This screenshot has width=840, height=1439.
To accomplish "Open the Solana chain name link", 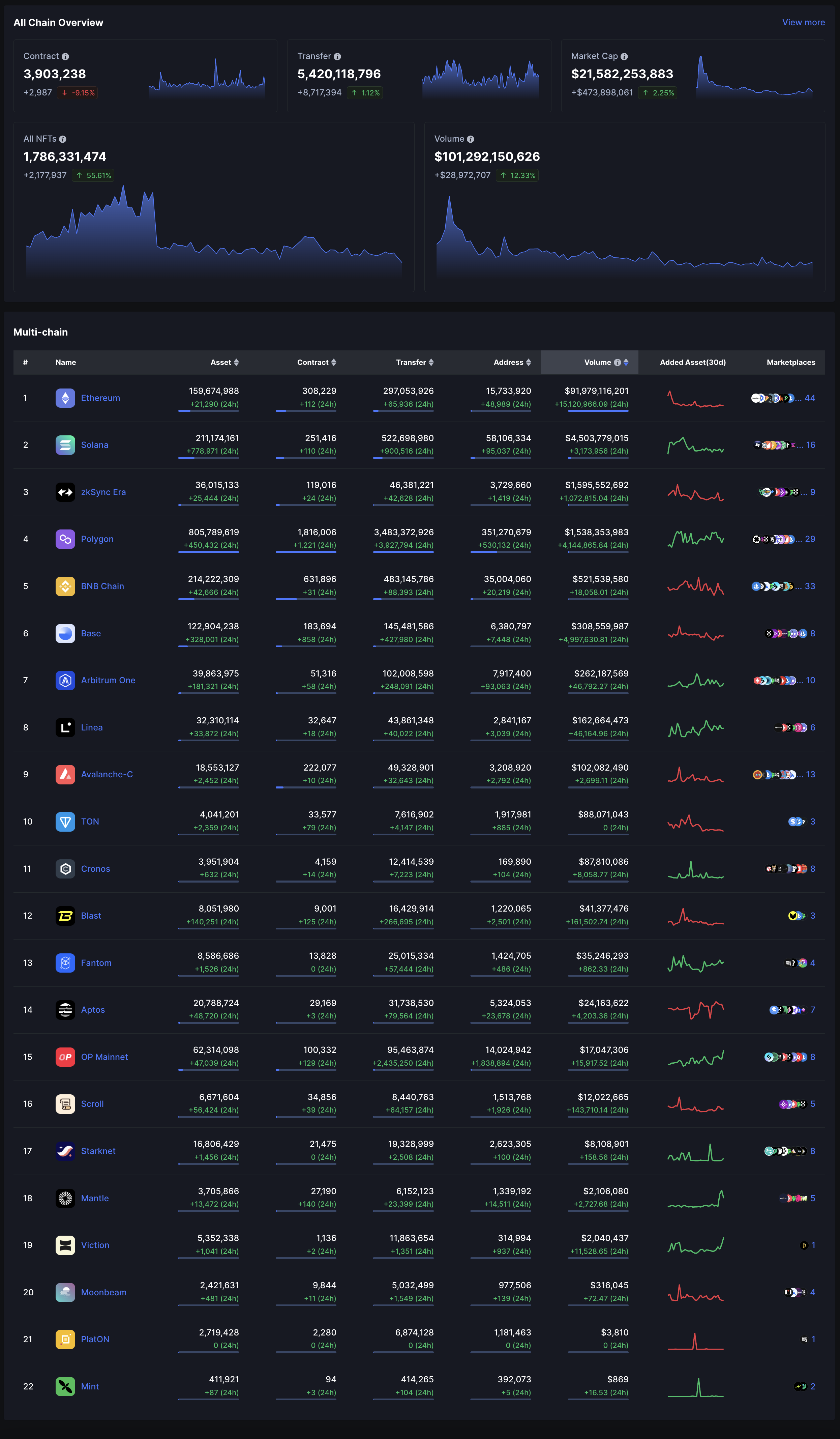I will click(95, 445).
